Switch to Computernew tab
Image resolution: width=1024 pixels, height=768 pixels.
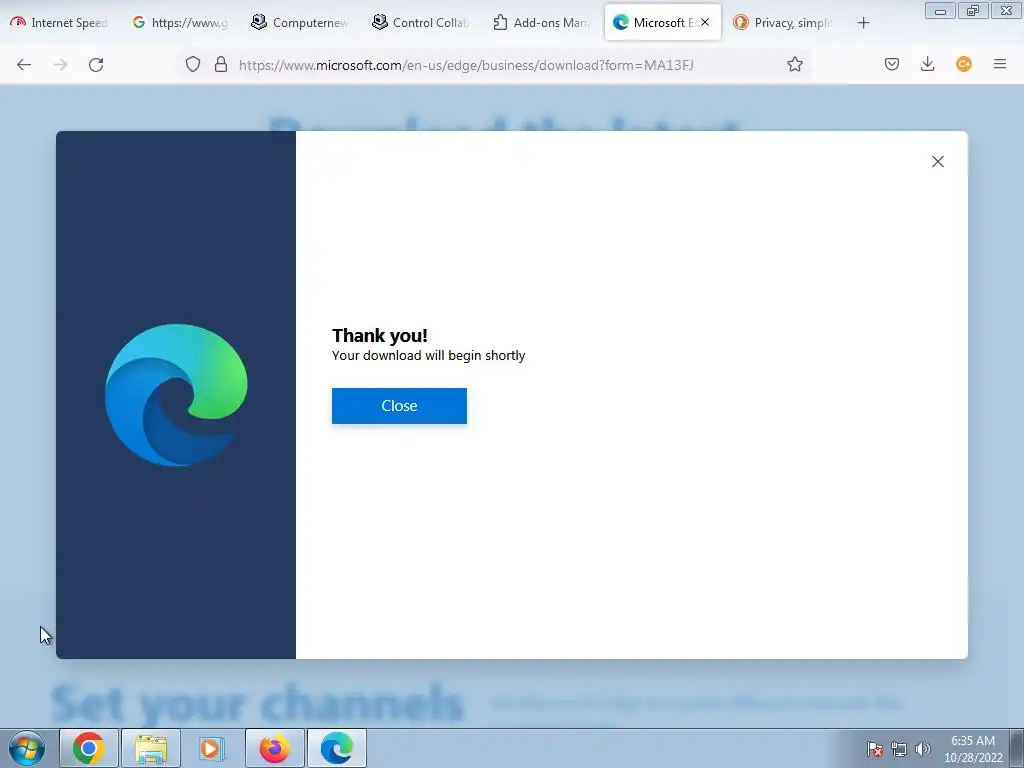pos(300,23)
